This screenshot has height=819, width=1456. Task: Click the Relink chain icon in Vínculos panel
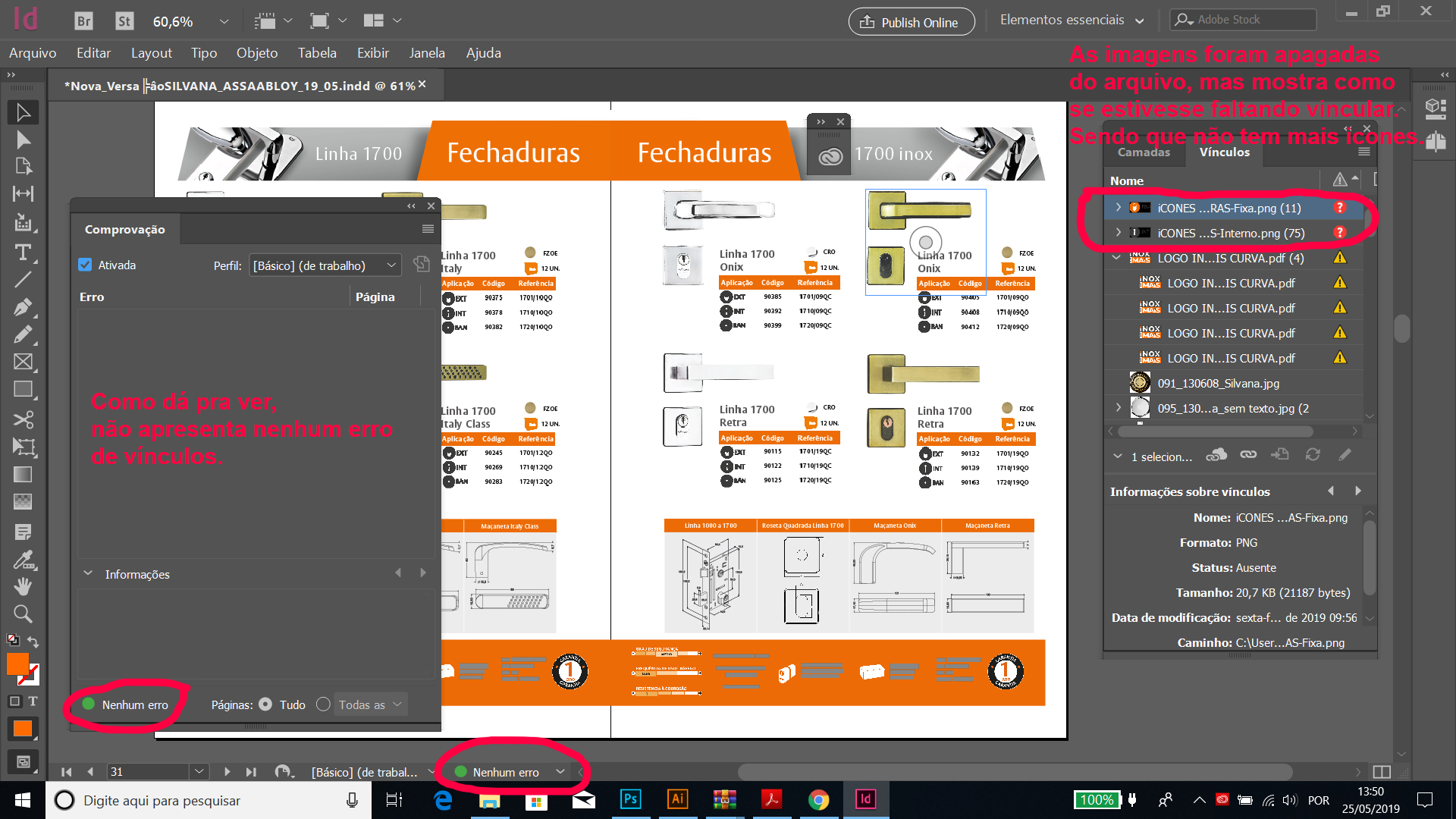click(x=1248, y=455)
